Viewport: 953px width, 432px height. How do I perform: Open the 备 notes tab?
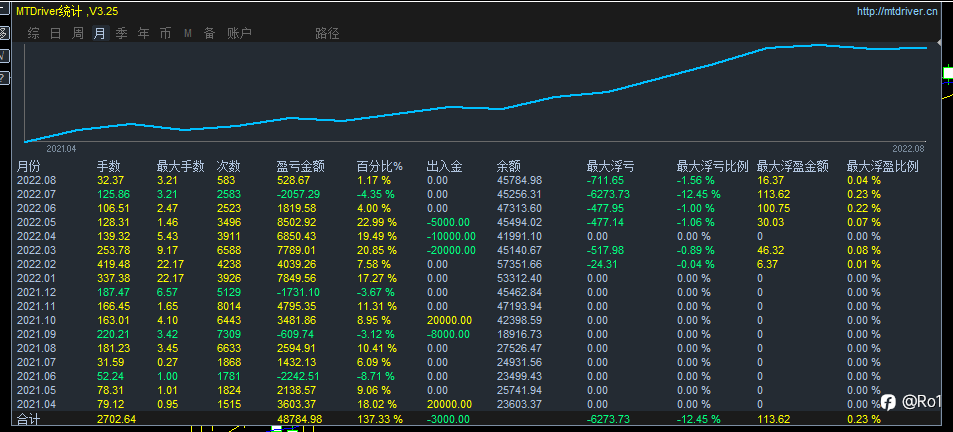209,33
